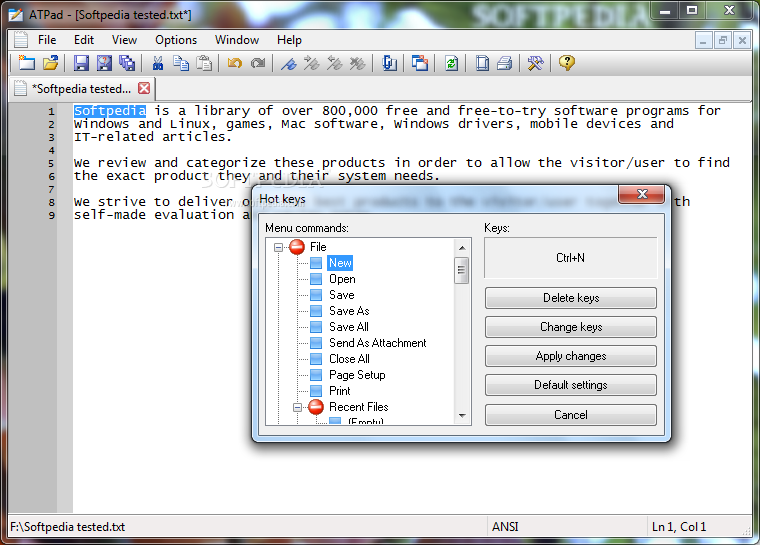Viewport: 760px width, 545px height.
Task: Click the Print printer icon
Action: [x=505, y=63]
